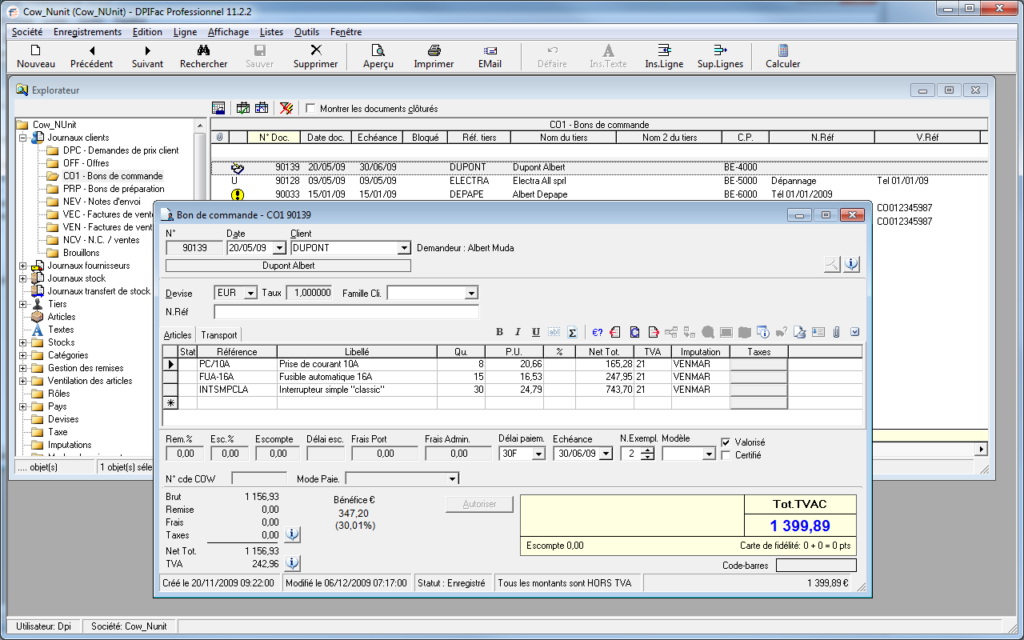Click the Sigma subtotal icon

coord(572,332)
